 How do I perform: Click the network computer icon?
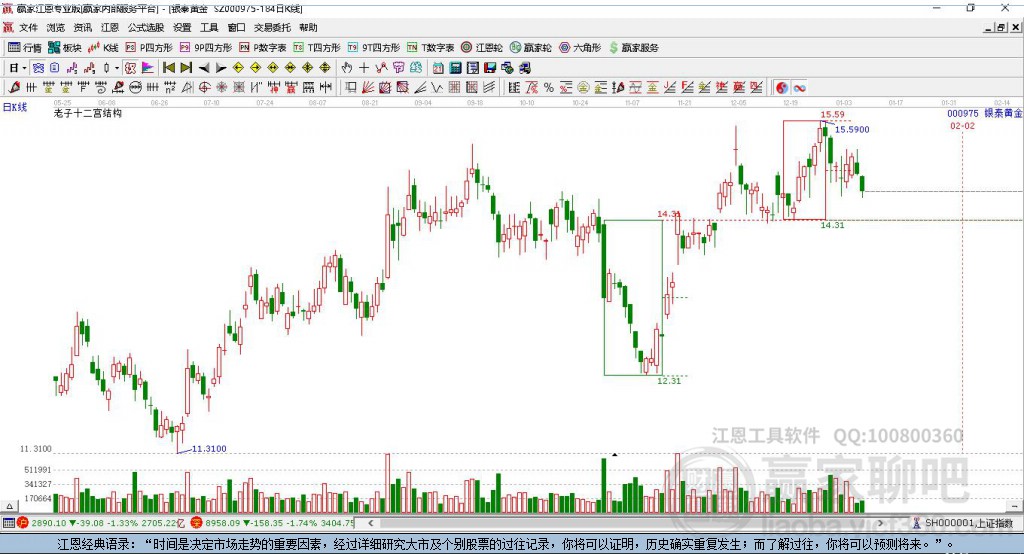coord(524,68)
